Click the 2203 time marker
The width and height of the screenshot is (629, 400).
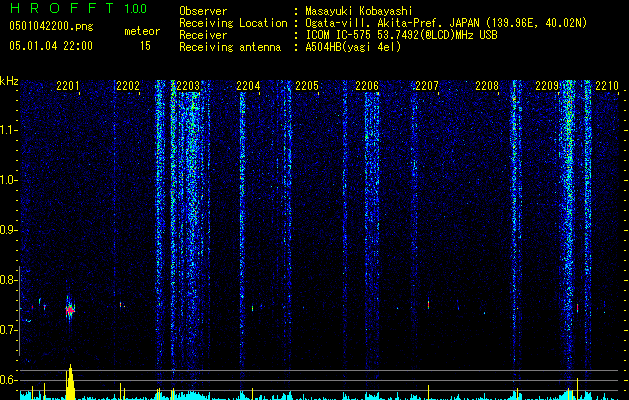pos(188,85)
